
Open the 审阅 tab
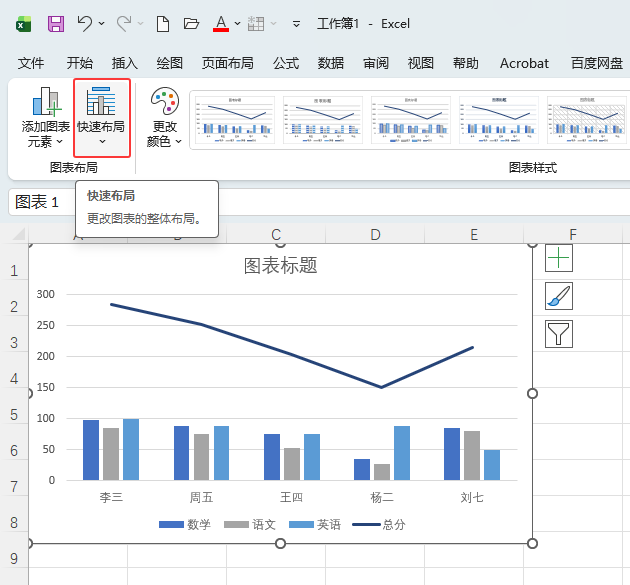[x=376, y=63]
